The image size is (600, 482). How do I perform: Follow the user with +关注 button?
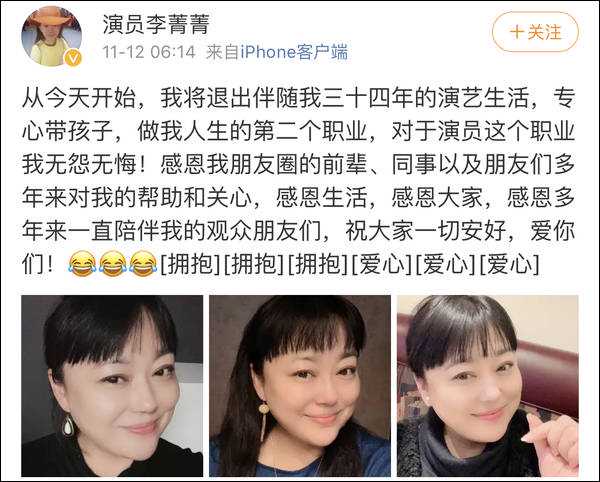pos(535,32)
